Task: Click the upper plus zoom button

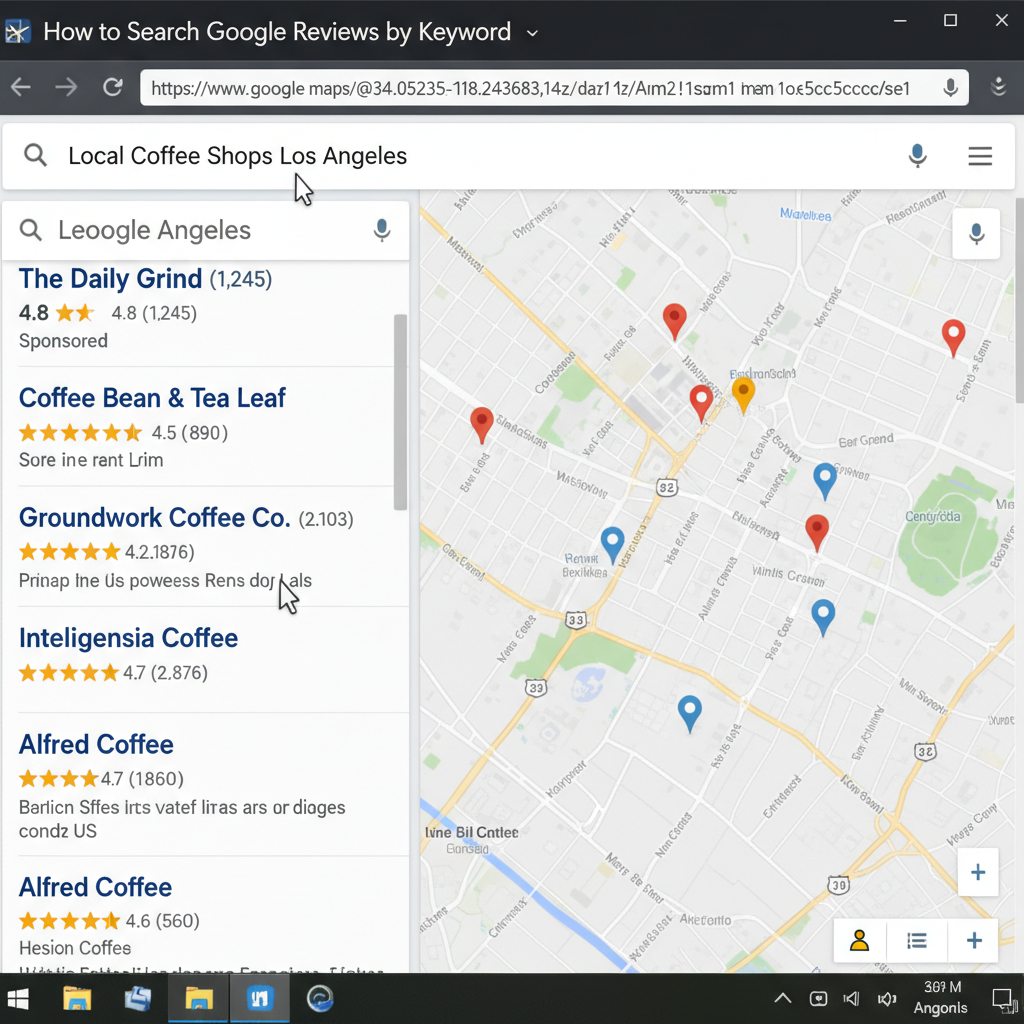Action: pos(978,872)
